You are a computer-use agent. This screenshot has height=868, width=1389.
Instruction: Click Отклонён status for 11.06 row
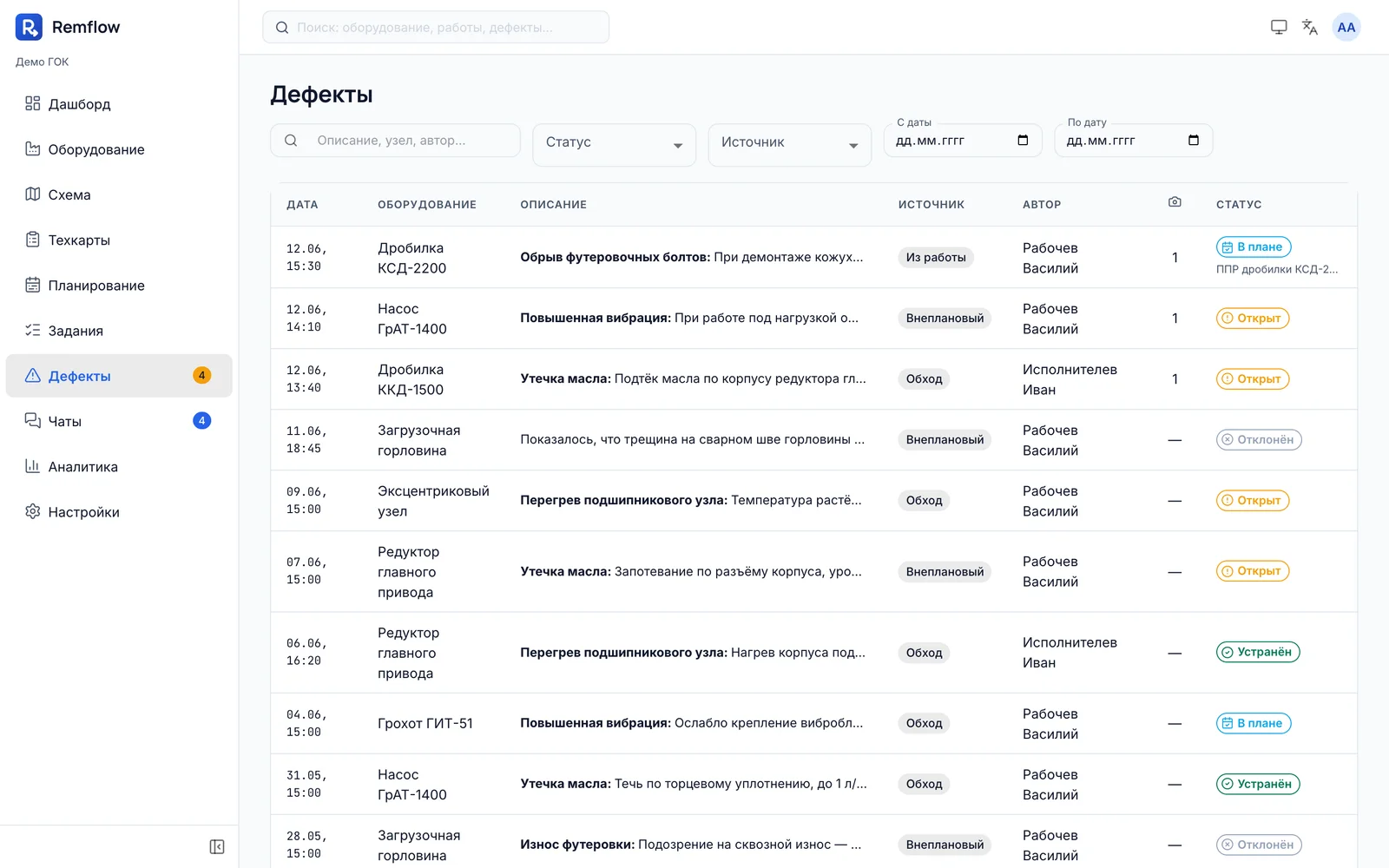click(x=1259, y=439)
